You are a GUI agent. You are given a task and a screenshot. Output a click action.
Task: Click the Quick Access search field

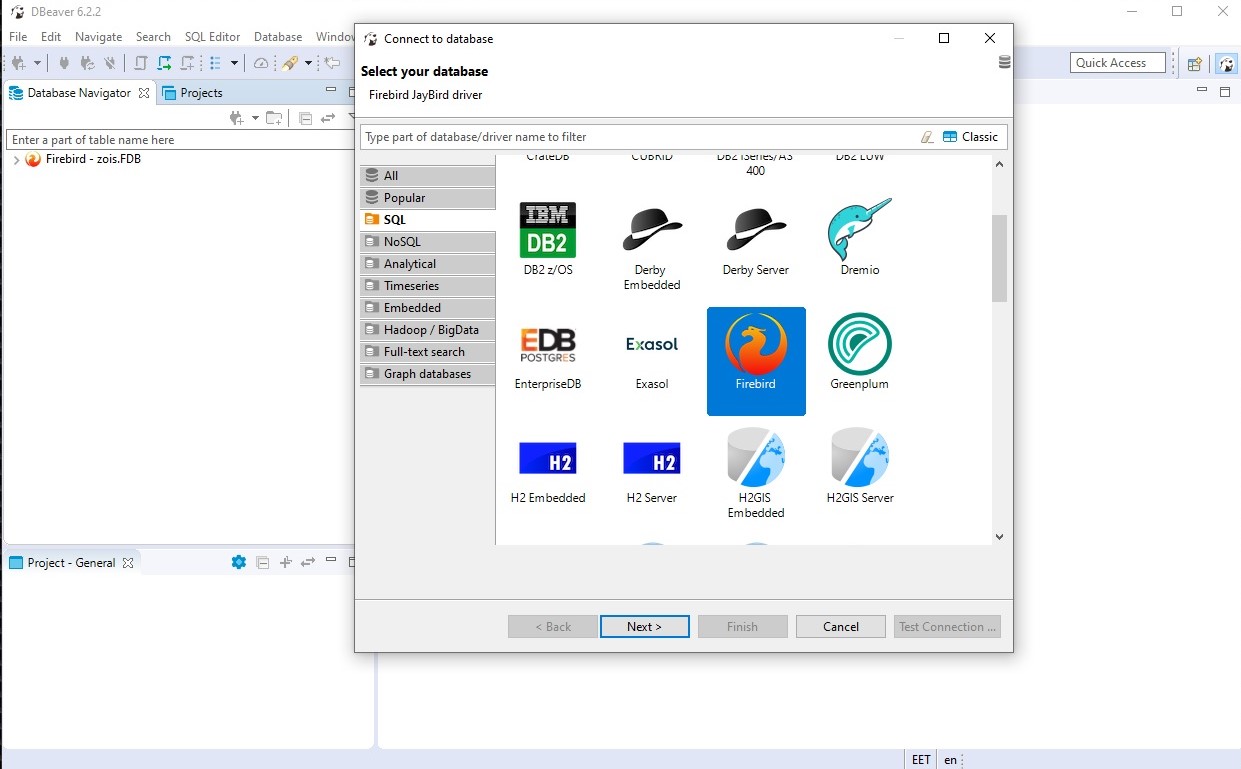(1118, 63)
